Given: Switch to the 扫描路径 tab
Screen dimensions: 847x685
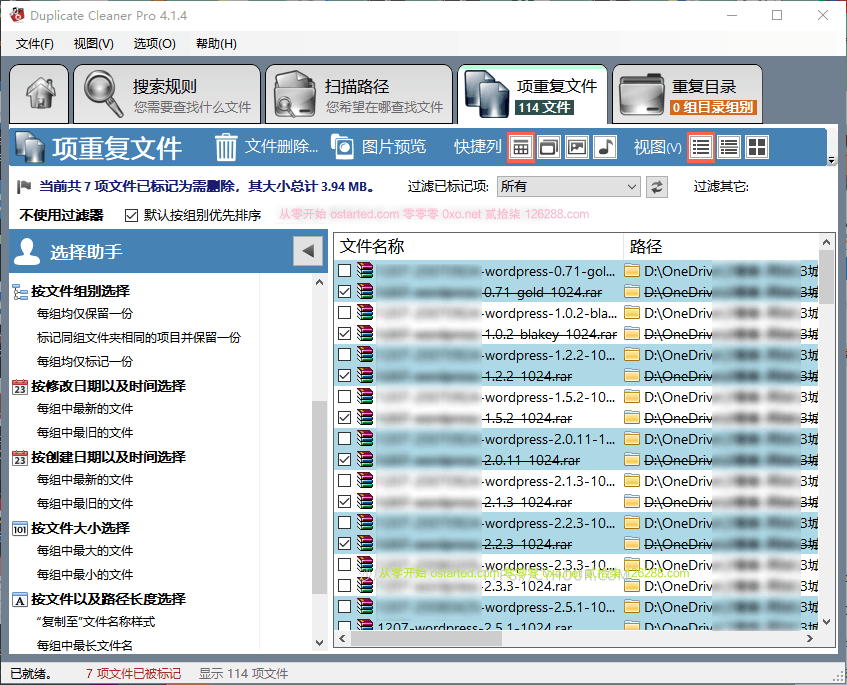Looking at the screenshot, I should tap(359, 95).
